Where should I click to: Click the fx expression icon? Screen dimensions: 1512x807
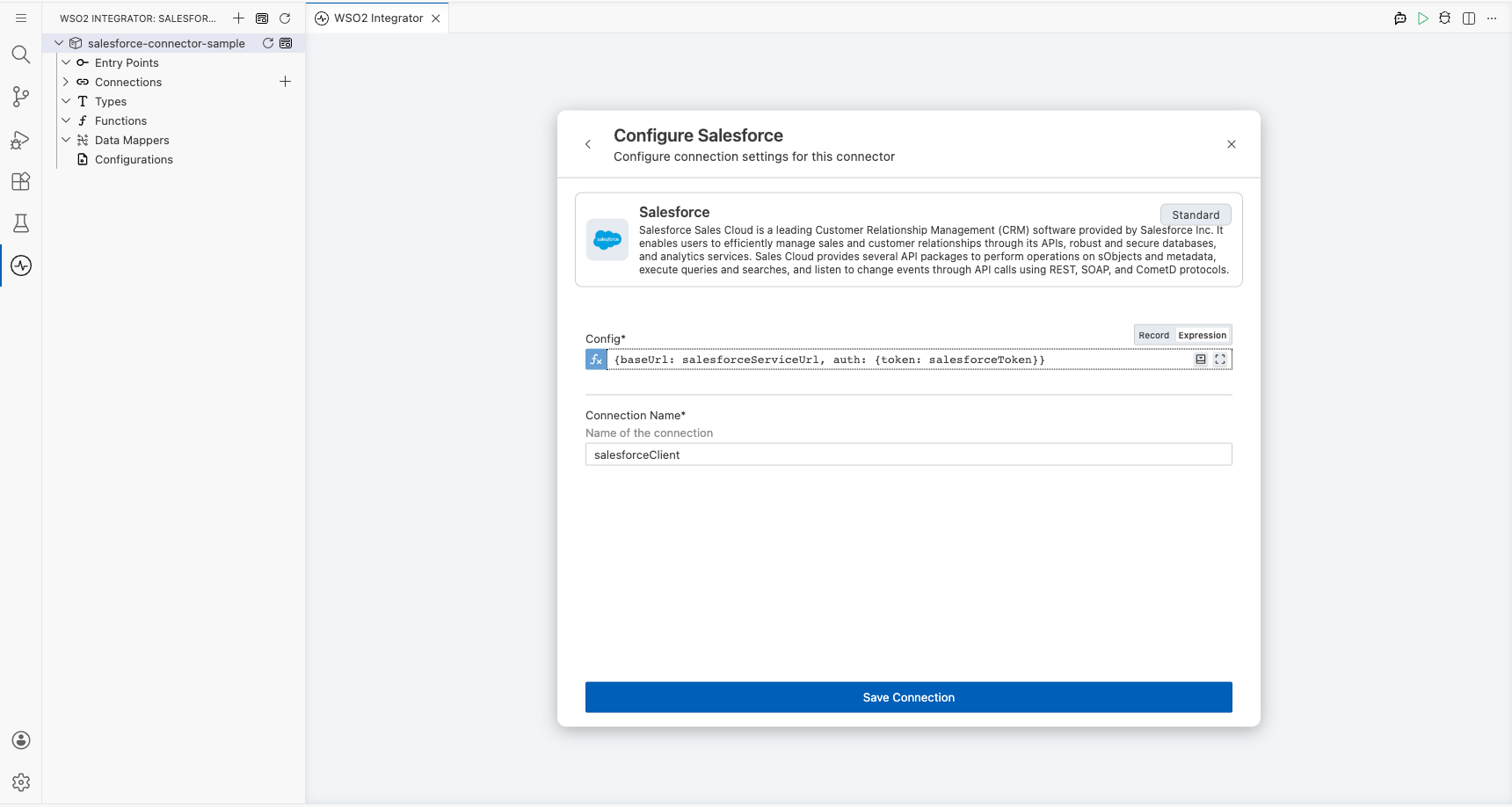click(x=596, y=360)
